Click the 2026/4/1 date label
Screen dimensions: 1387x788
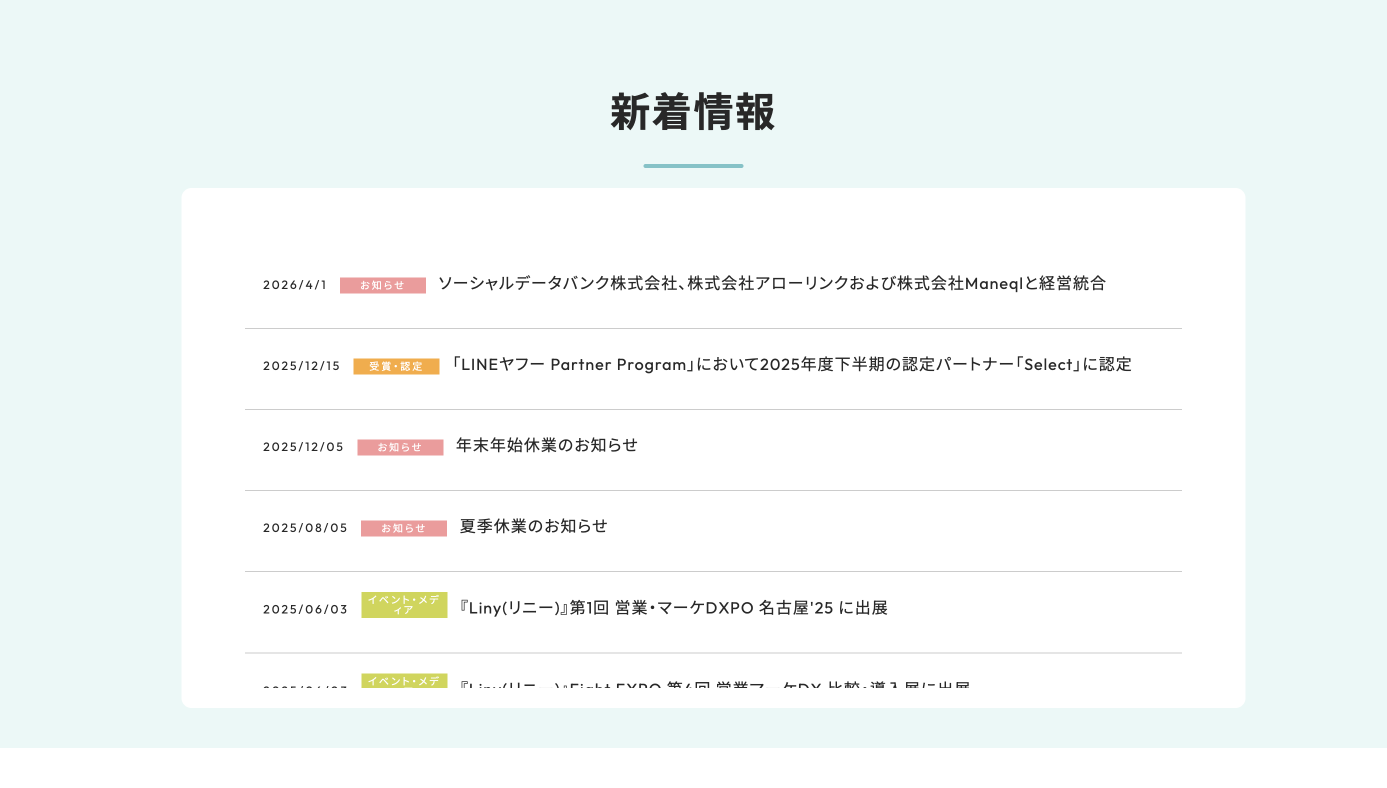point(295,285)
